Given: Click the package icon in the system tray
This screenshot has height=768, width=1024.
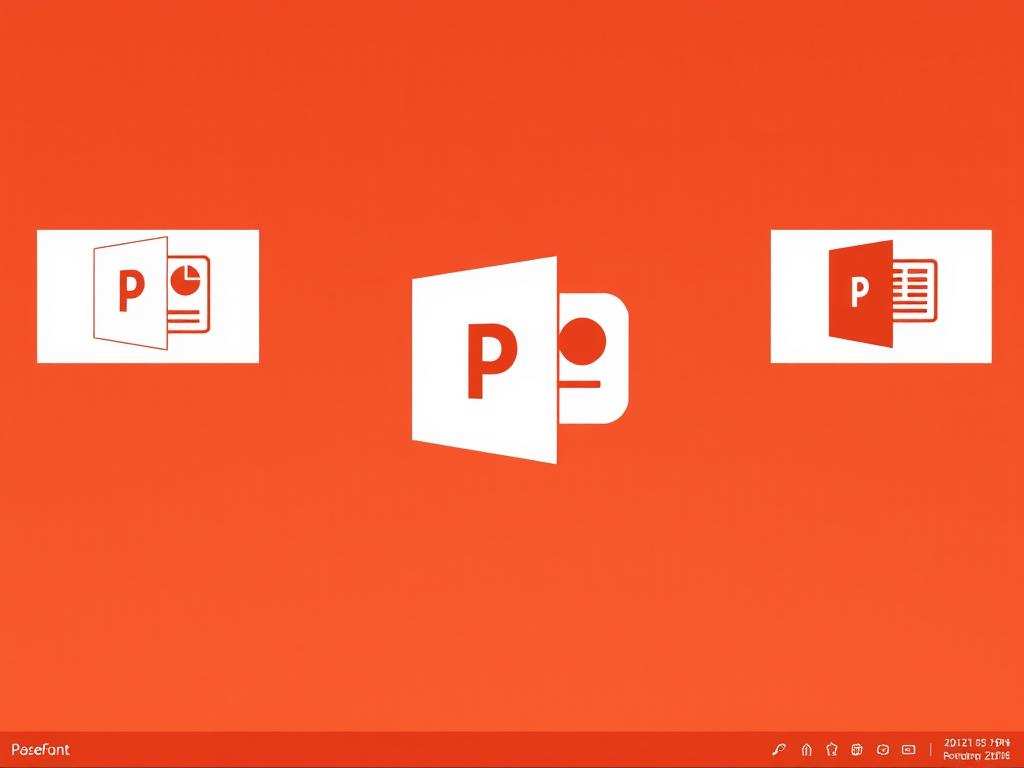Looking at the screenshot, I should click(x=855, y=749).
